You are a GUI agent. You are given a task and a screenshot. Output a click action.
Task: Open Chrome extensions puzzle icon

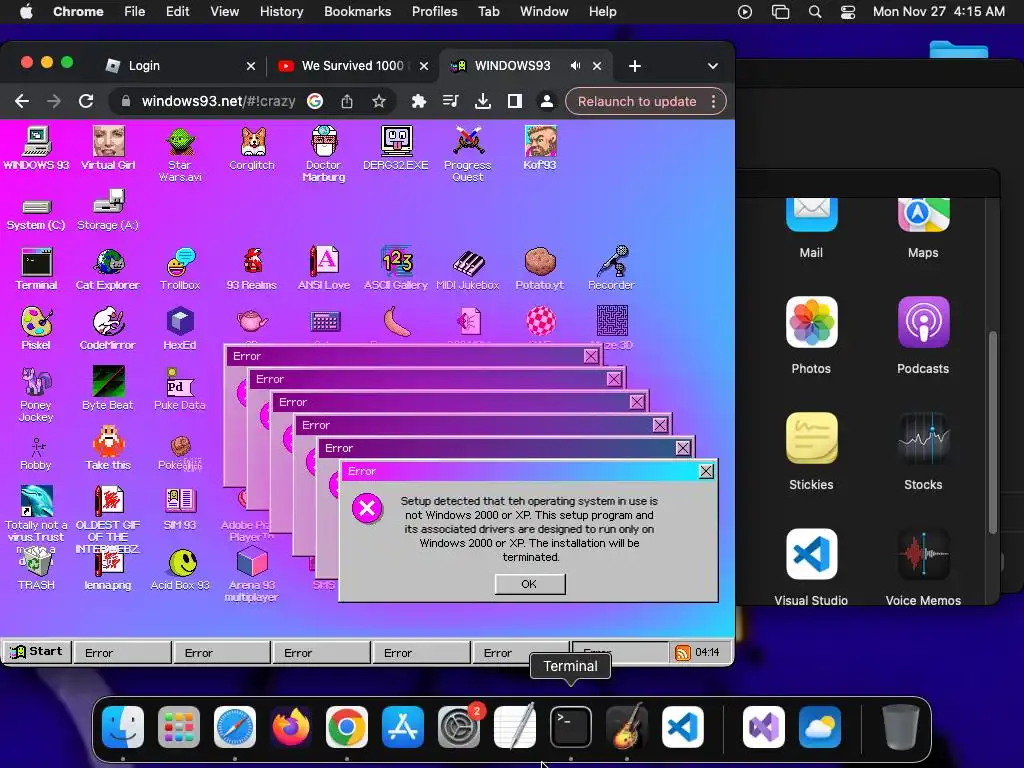point(419,102)
